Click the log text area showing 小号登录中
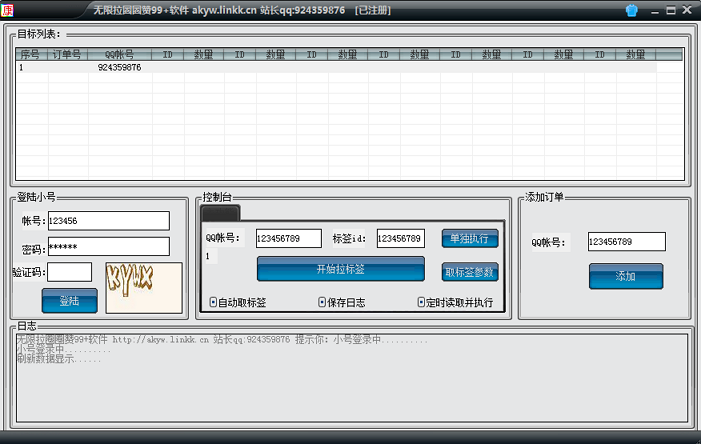Viewport: 701px width, 444px height. (352, 378)
